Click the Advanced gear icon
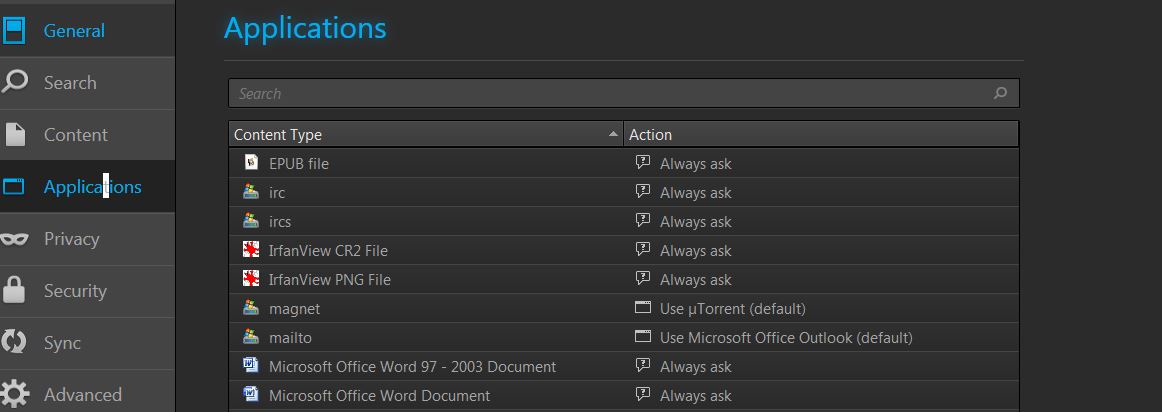Viewport: 1162px width, 412px height. point(14,394)
